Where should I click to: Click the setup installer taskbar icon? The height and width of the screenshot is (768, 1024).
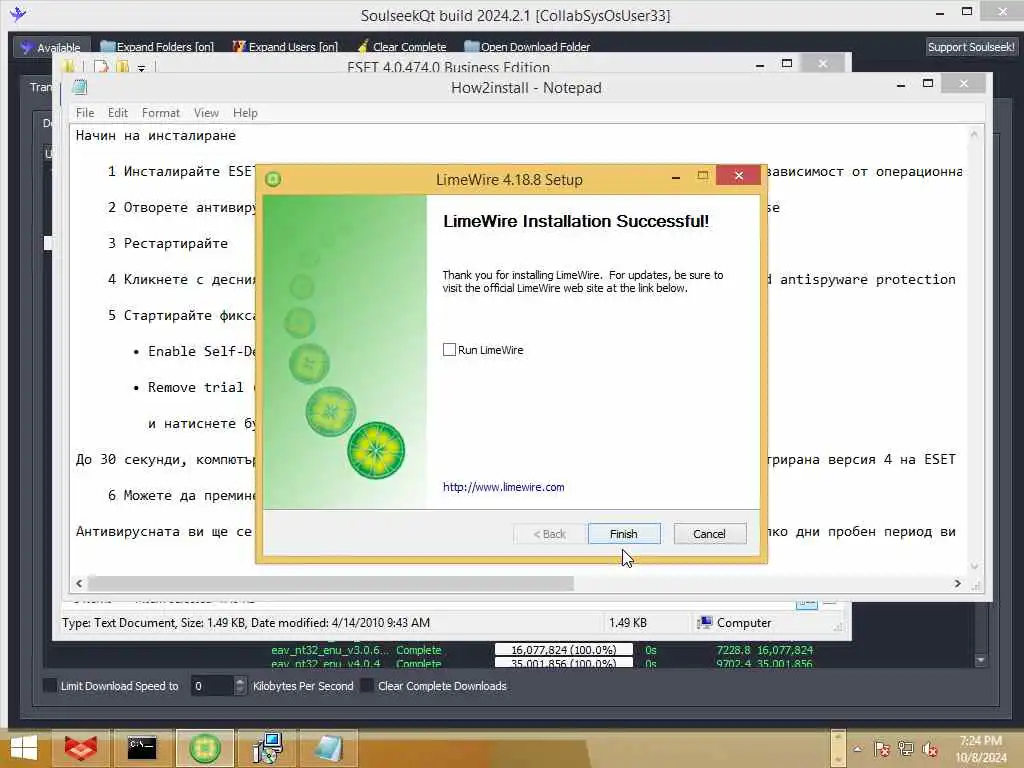(x=266, y=748)
